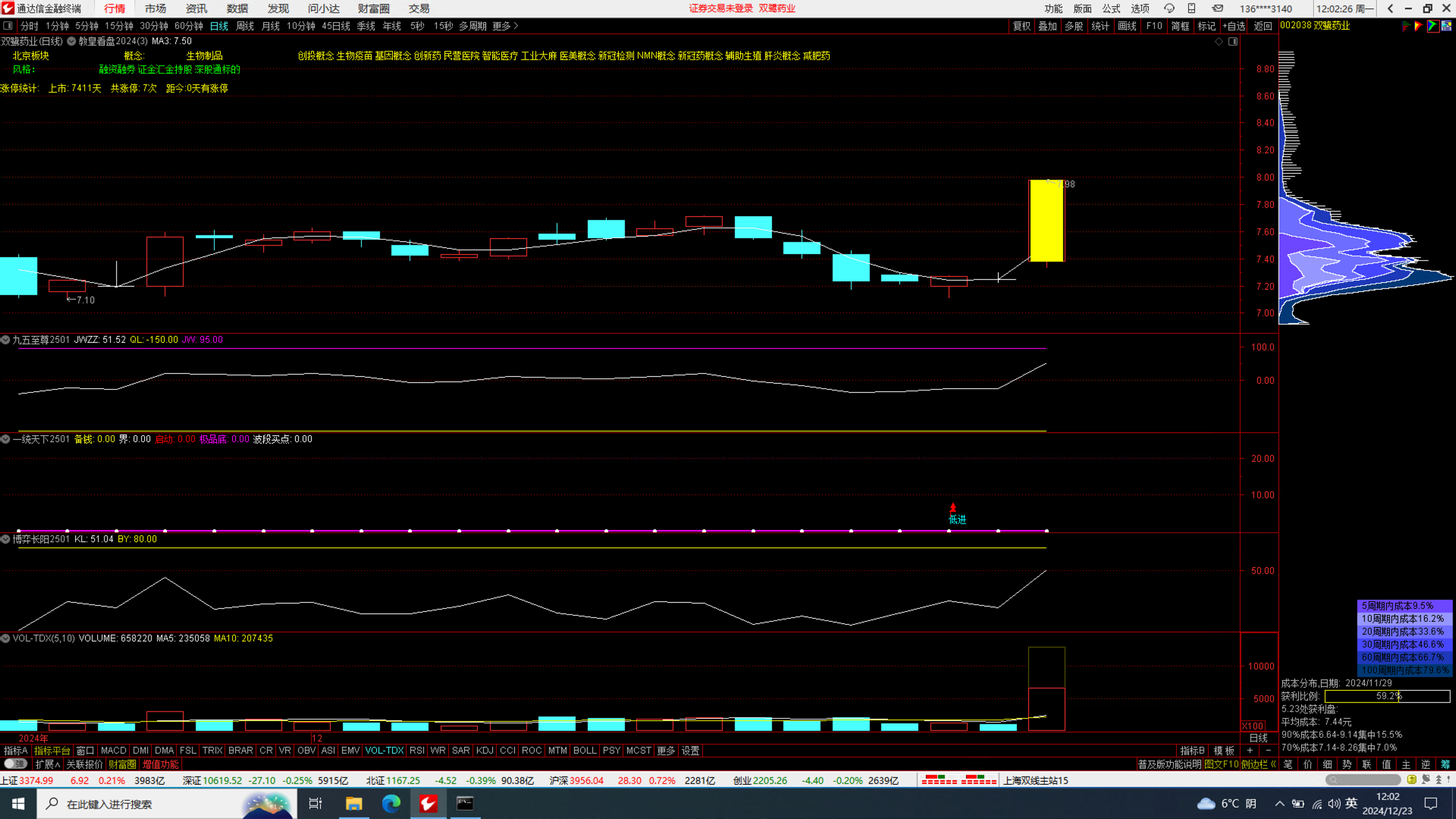This screenshot has width=1456, height=819.
Task: Click the 复权 button
Action: (x=1022, y=26)
